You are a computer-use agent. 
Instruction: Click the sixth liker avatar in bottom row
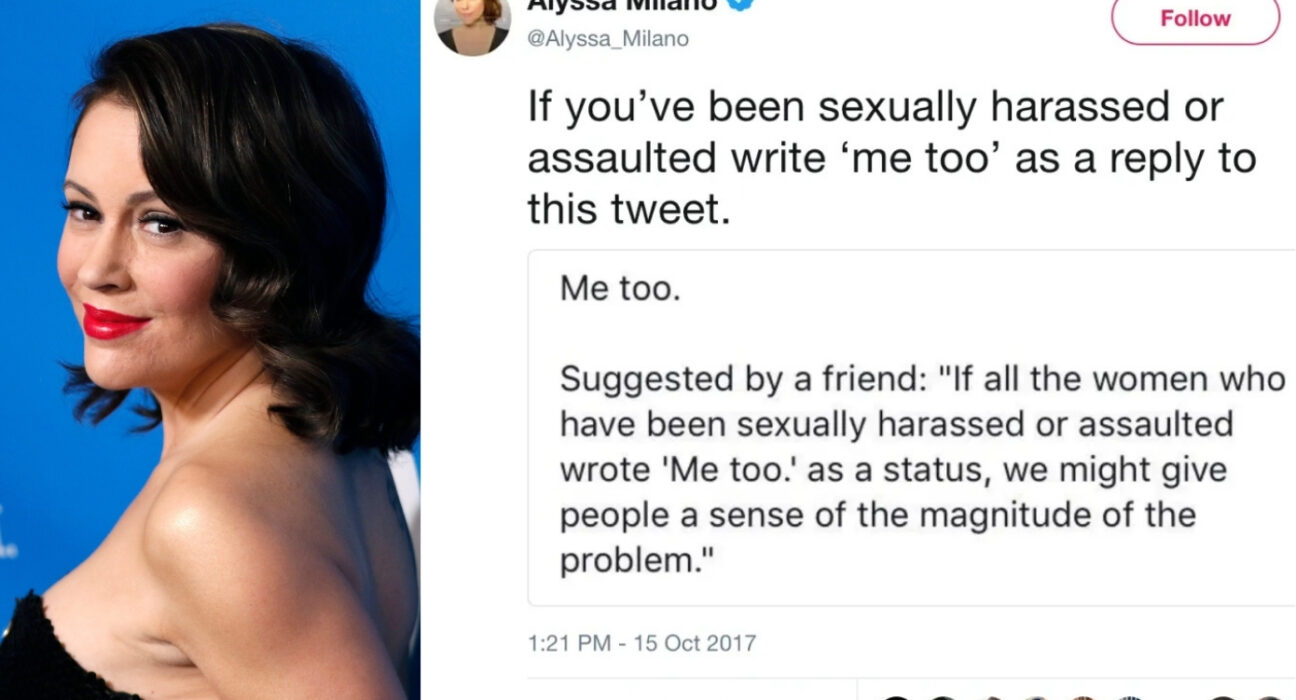click(1130, 698)
